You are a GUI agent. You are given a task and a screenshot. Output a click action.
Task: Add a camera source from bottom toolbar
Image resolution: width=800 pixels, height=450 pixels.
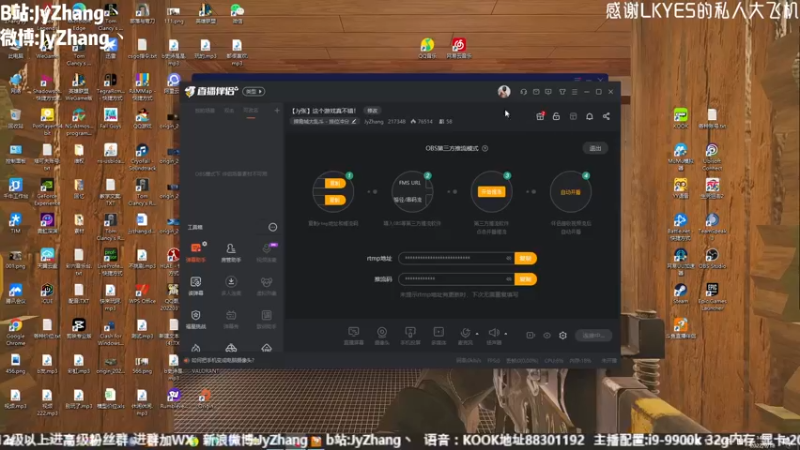pos(382,336)
